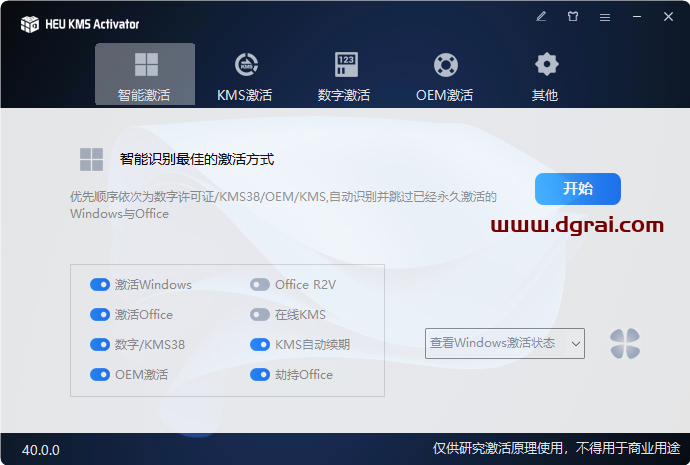This screenshot has width=690, height=465.
Task: Click the version number 40.0.0
Action: click(41, 450)
